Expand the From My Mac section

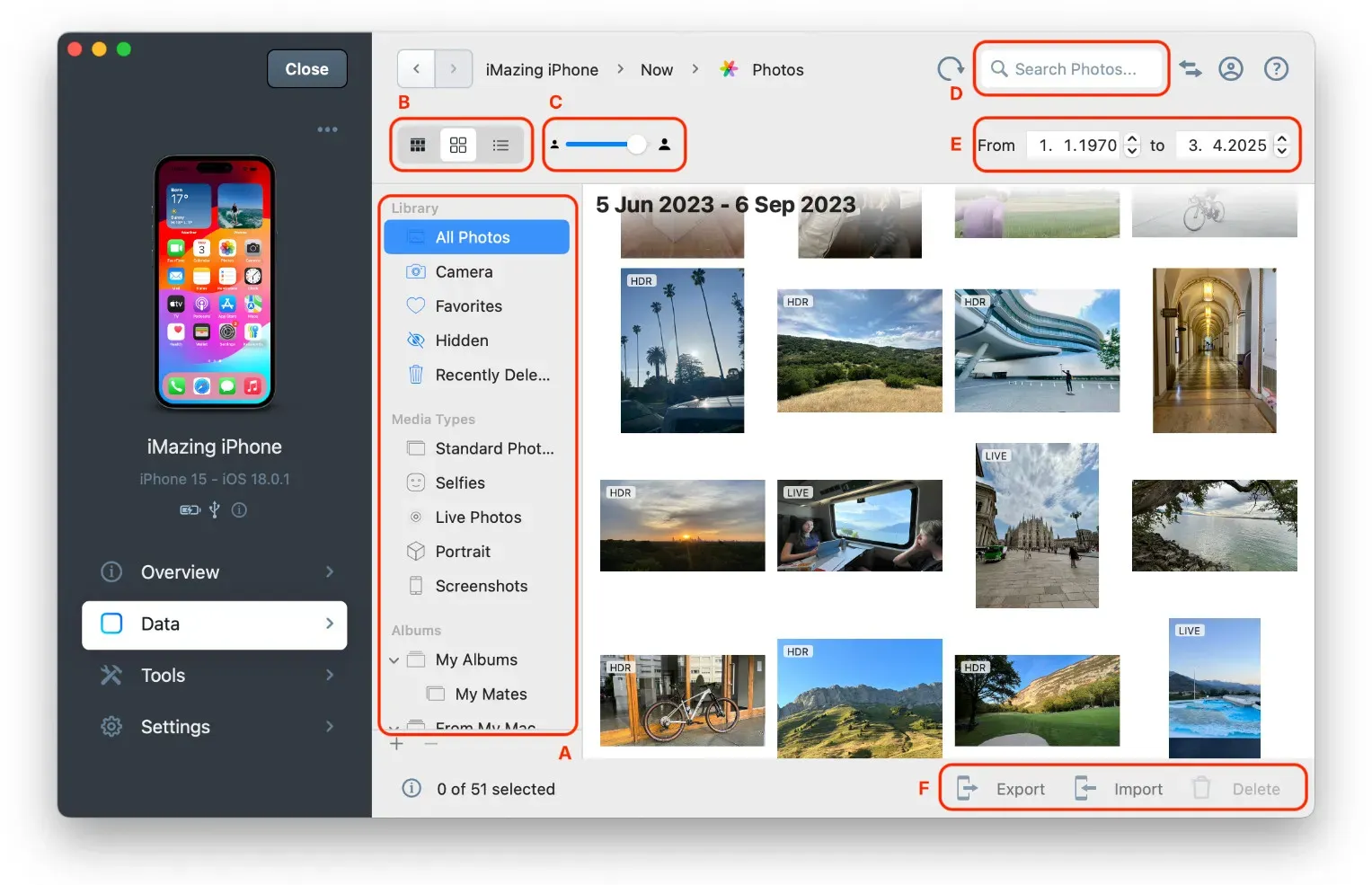coord(393,726)
